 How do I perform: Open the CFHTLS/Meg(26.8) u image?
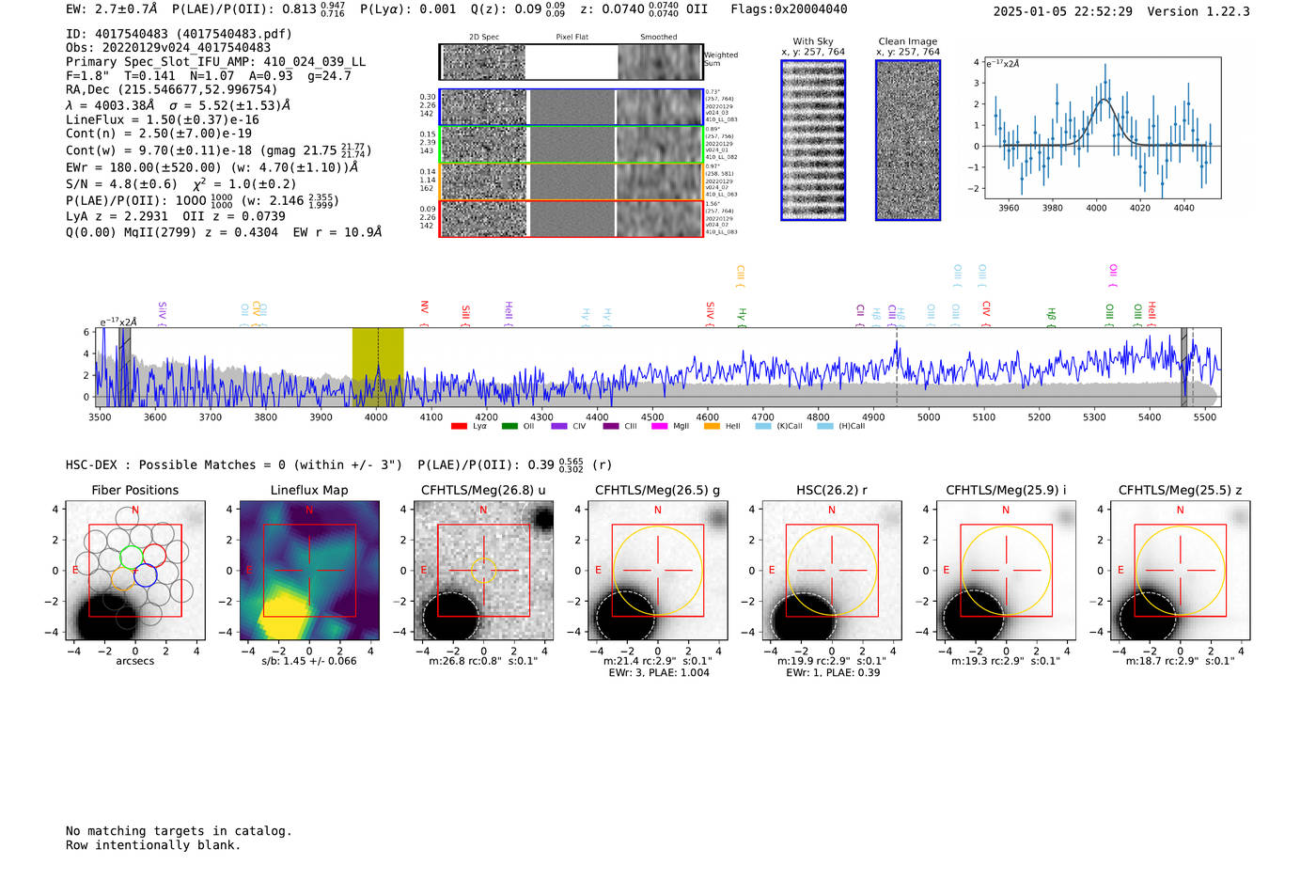coord(483,571)
